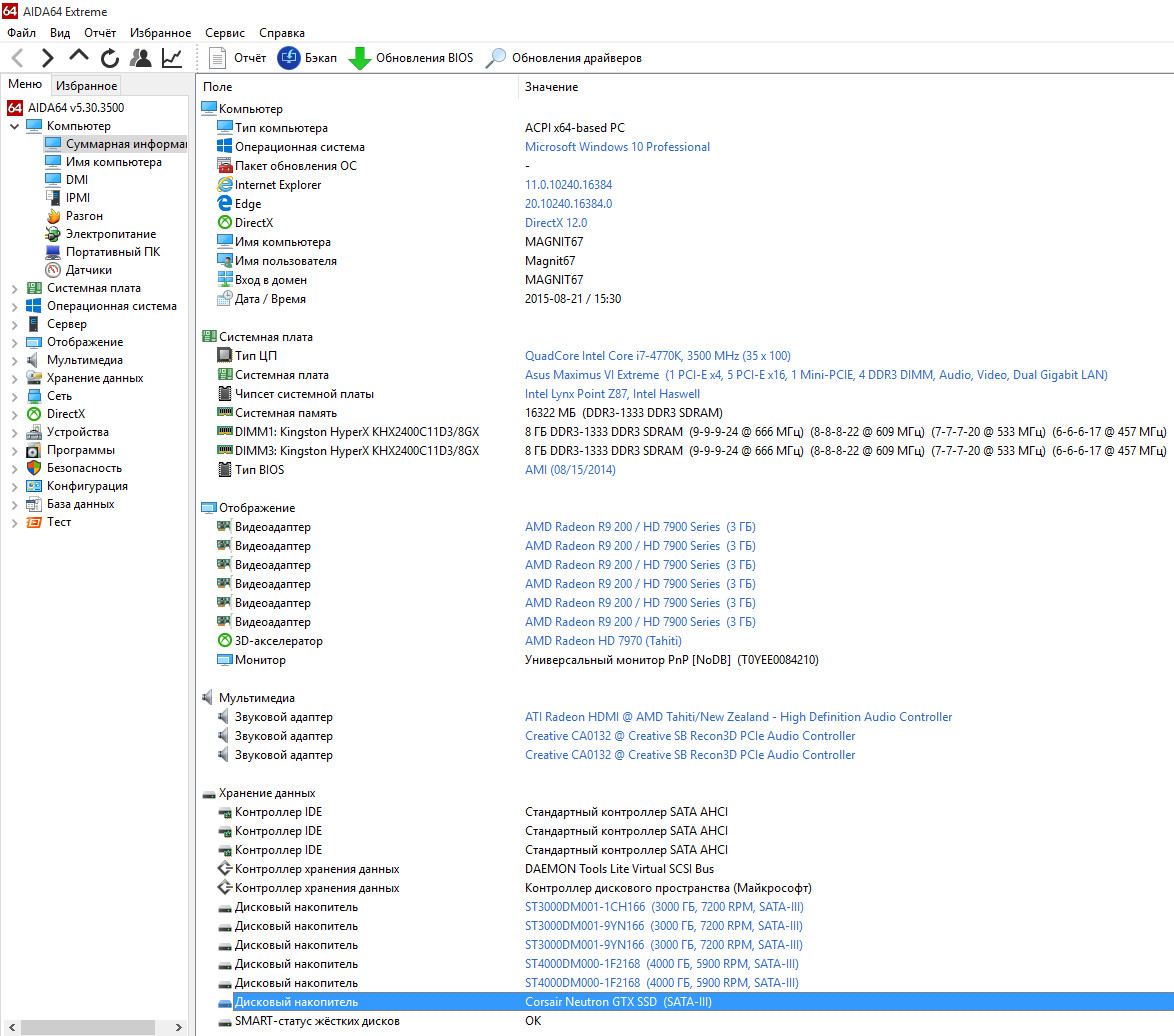Expand the DirectX tree node
The image size is (1174, 1036).
tap(14, 414)
